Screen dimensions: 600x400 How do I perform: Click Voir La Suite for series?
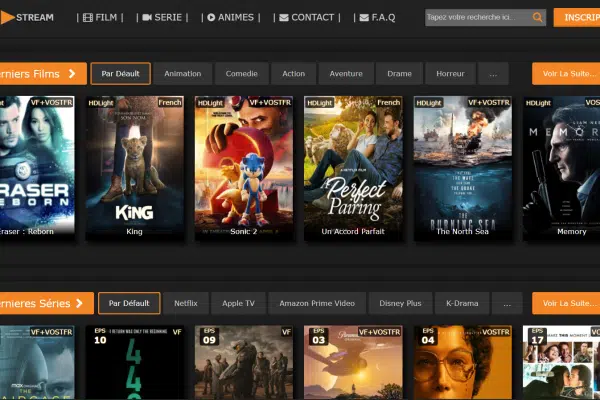point(566,303)
